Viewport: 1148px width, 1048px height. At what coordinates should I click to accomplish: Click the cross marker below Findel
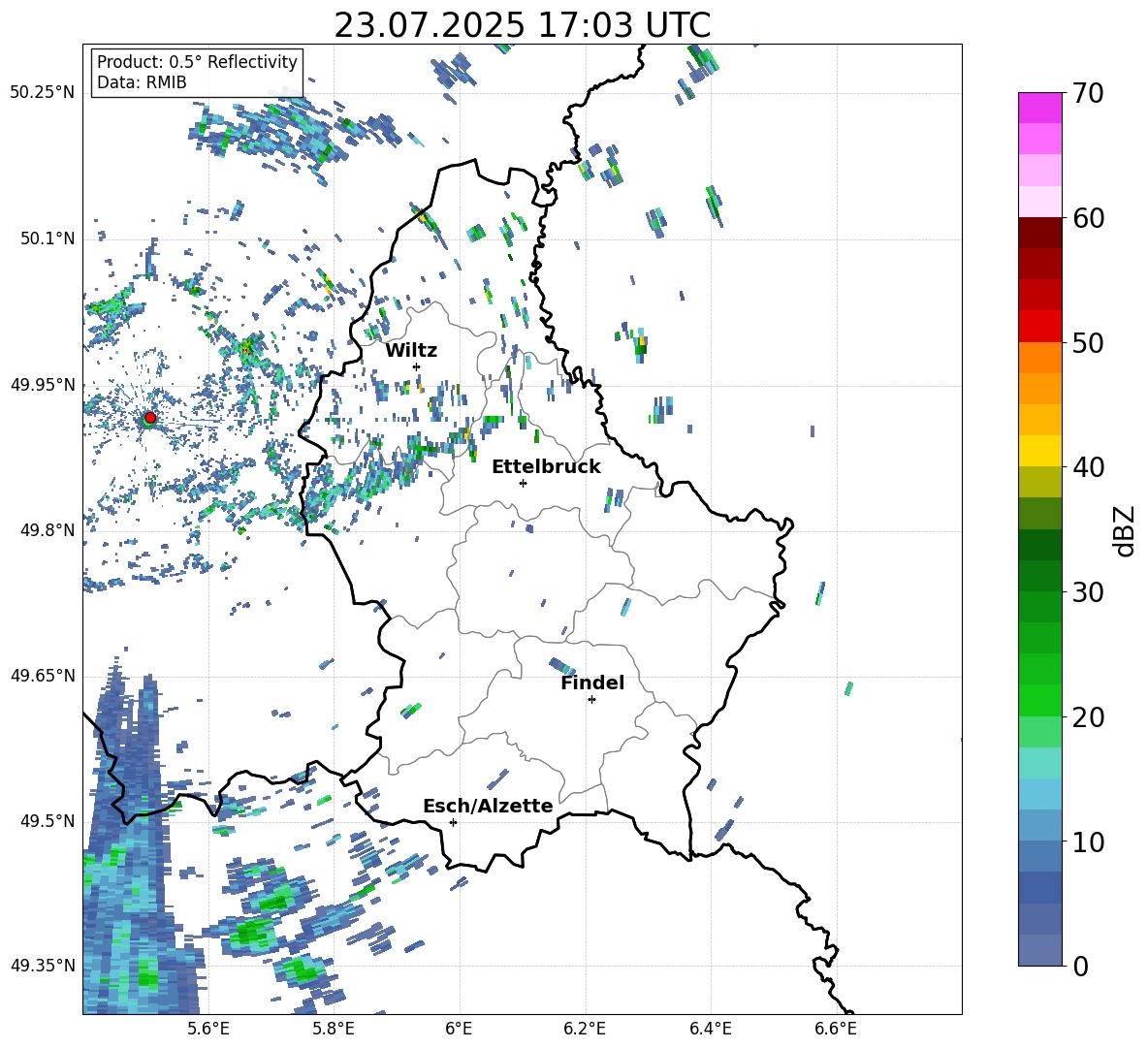pyautogui.click(x=591, y=699)
